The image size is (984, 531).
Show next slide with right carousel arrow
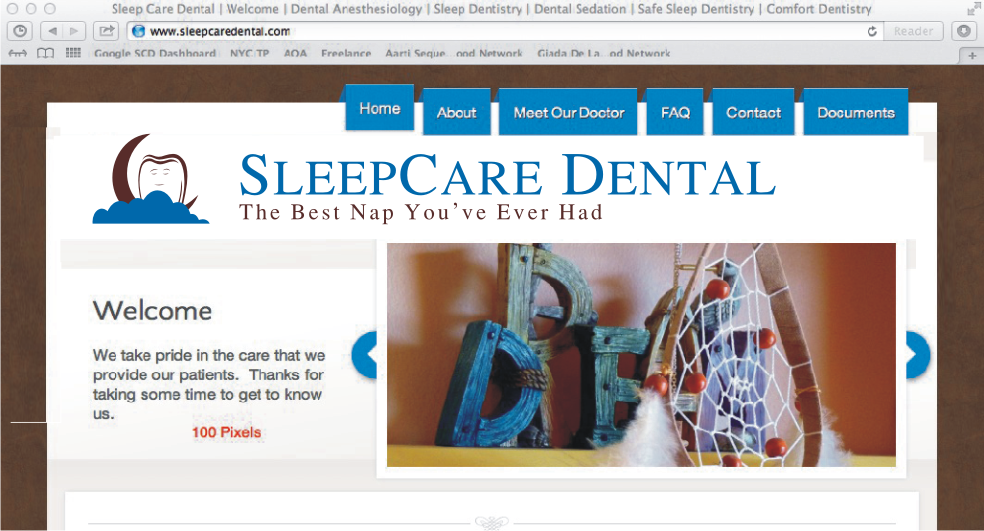pyautogui.click(x=917, y=355)
